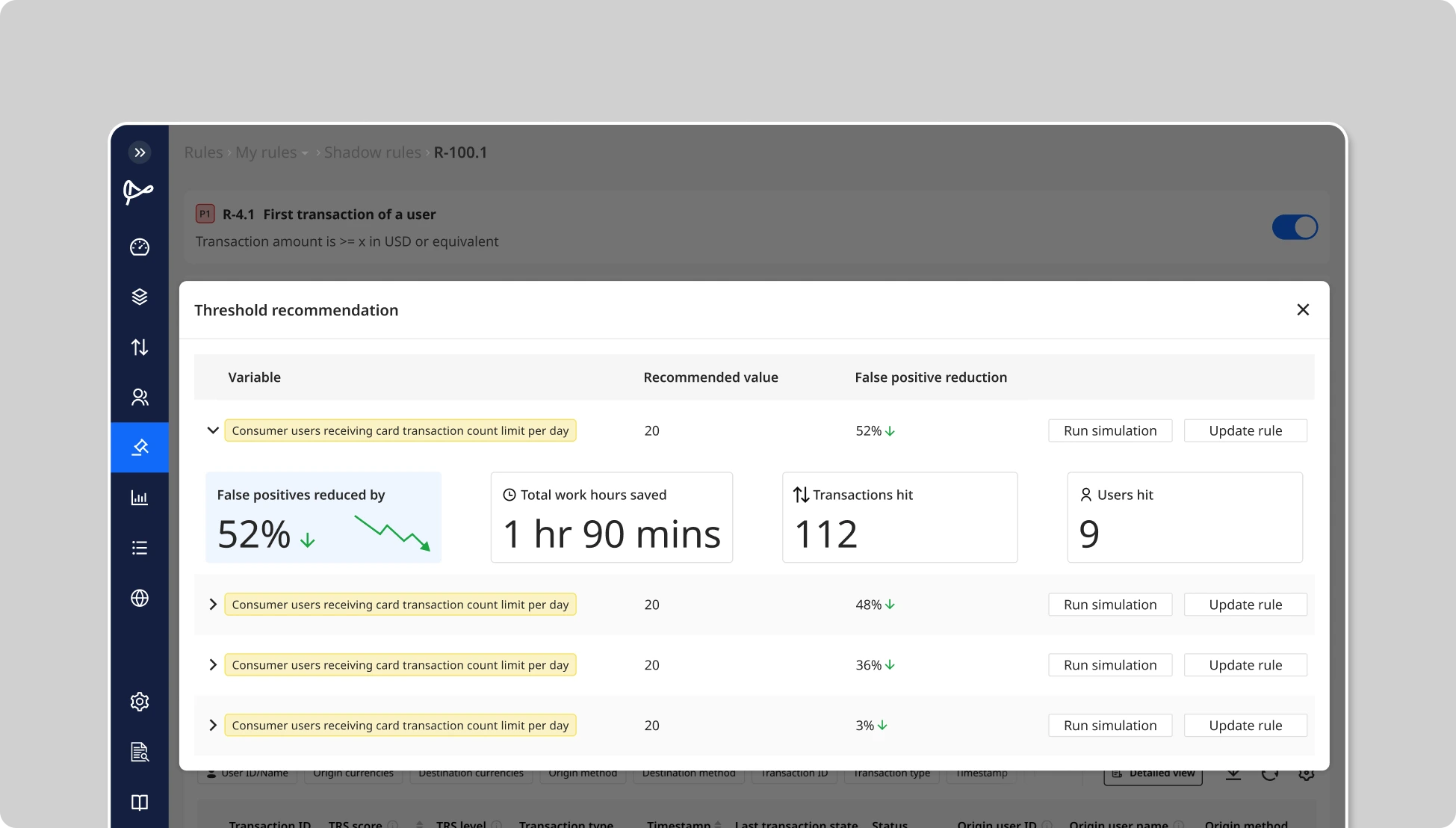Open settings gear icon in sidebar

(x=140, y=701)
